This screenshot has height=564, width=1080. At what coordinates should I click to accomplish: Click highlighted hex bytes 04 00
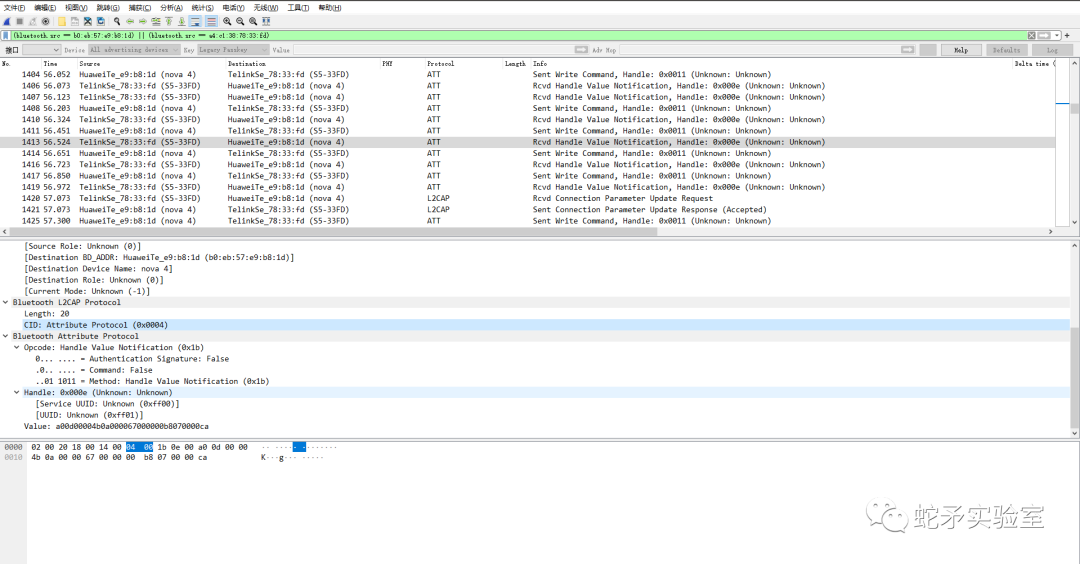click(x=139, y=447)
